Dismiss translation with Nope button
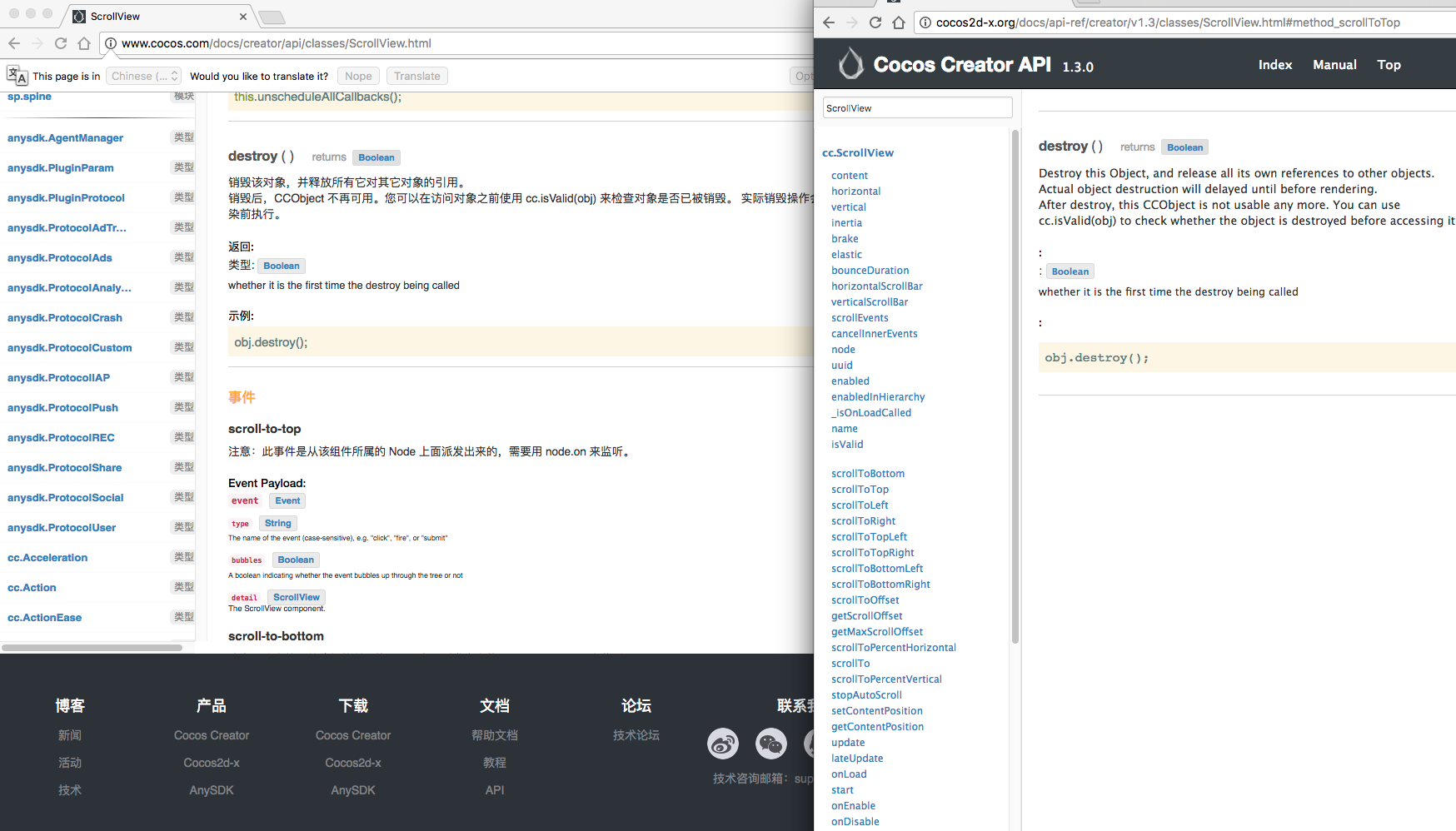 [x=358, y=76]
